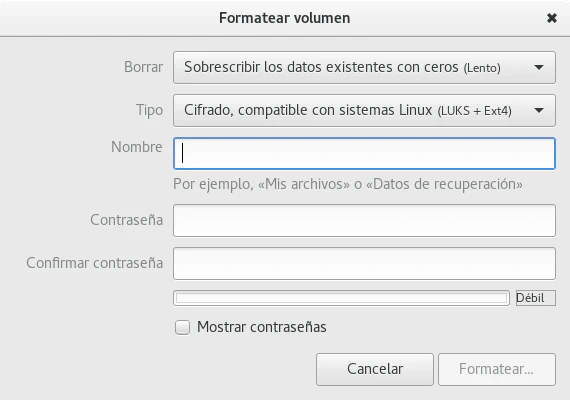Focus the Nombre text field
This screenshot has width=570, height=400.
[364, 153]
